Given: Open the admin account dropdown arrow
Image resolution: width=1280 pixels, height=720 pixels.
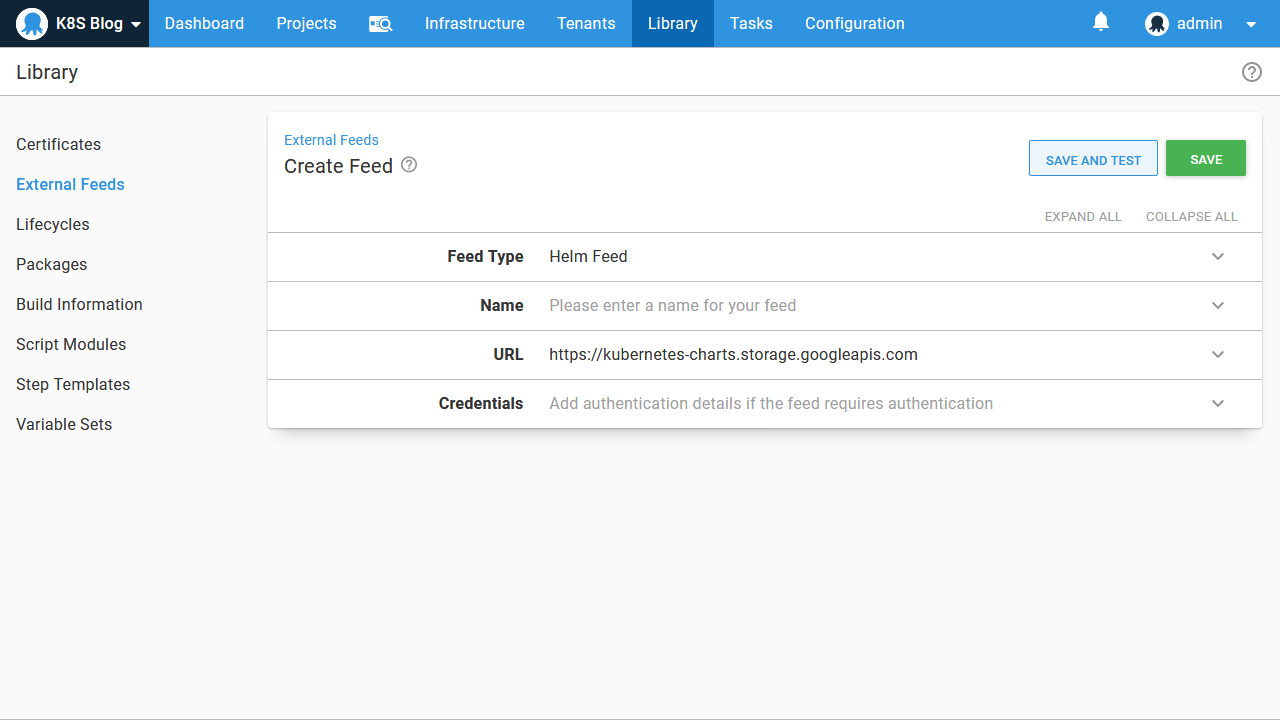Looking at the screenshot, I should click(1251, 25).
